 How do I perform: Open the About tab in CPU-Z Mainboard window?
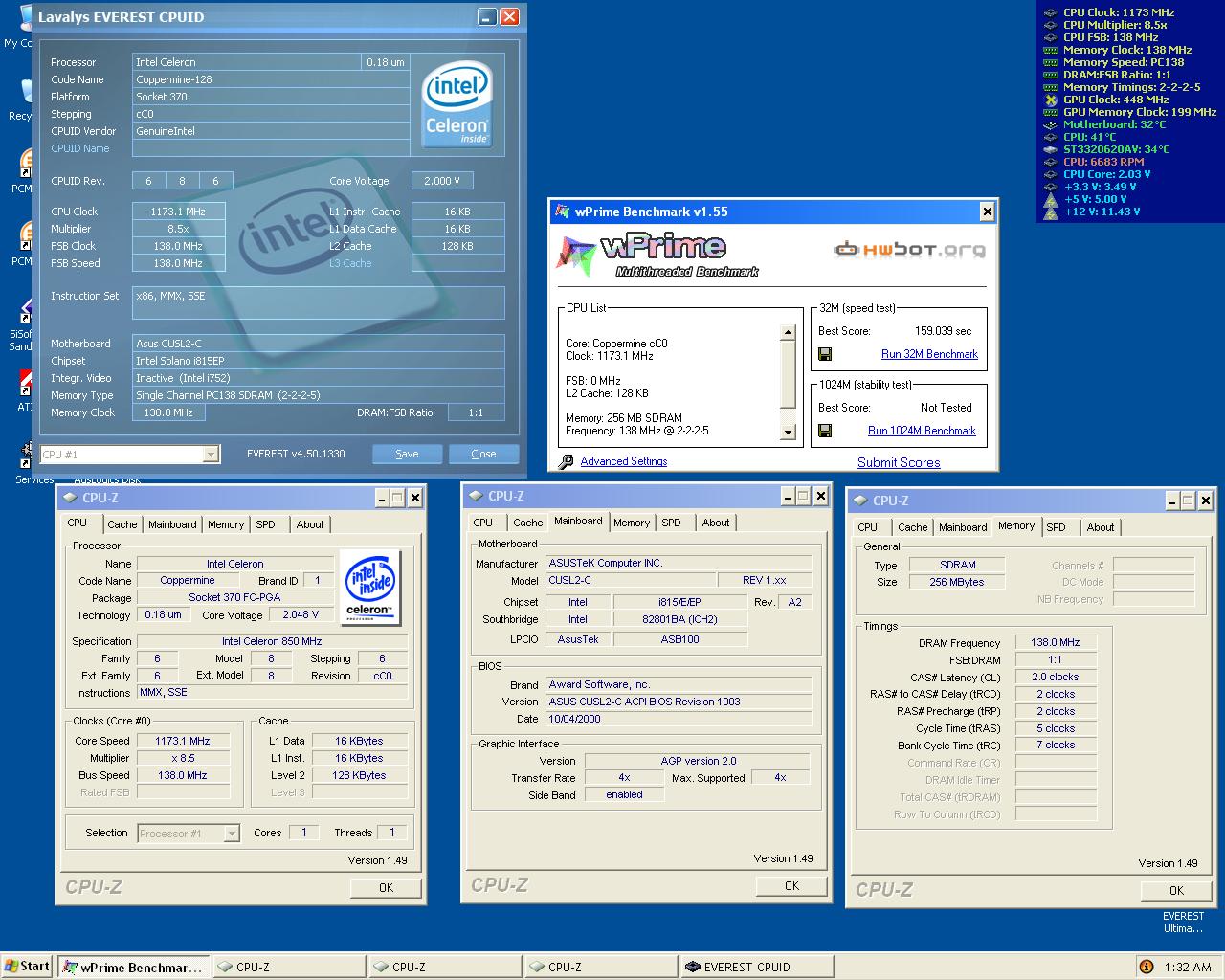(x=716, y=523)
